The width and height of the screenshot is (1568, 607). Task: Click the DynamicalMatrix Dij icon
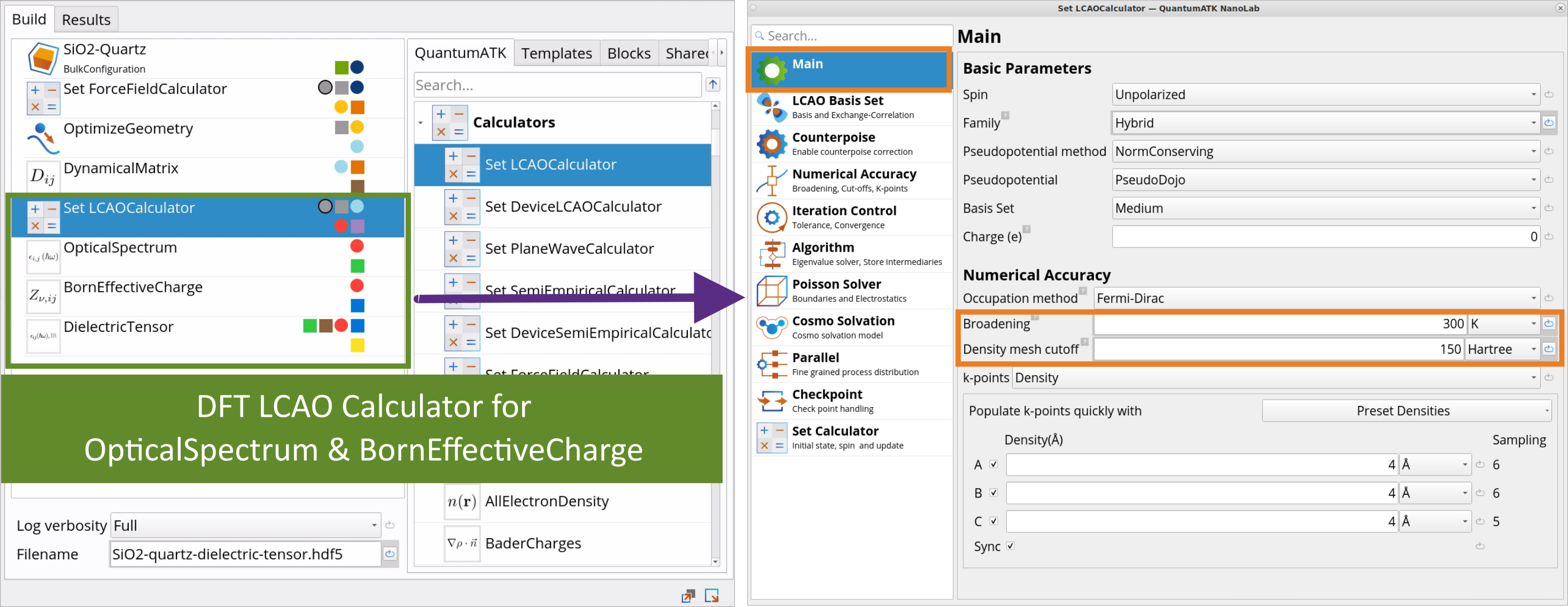point(43,177)
